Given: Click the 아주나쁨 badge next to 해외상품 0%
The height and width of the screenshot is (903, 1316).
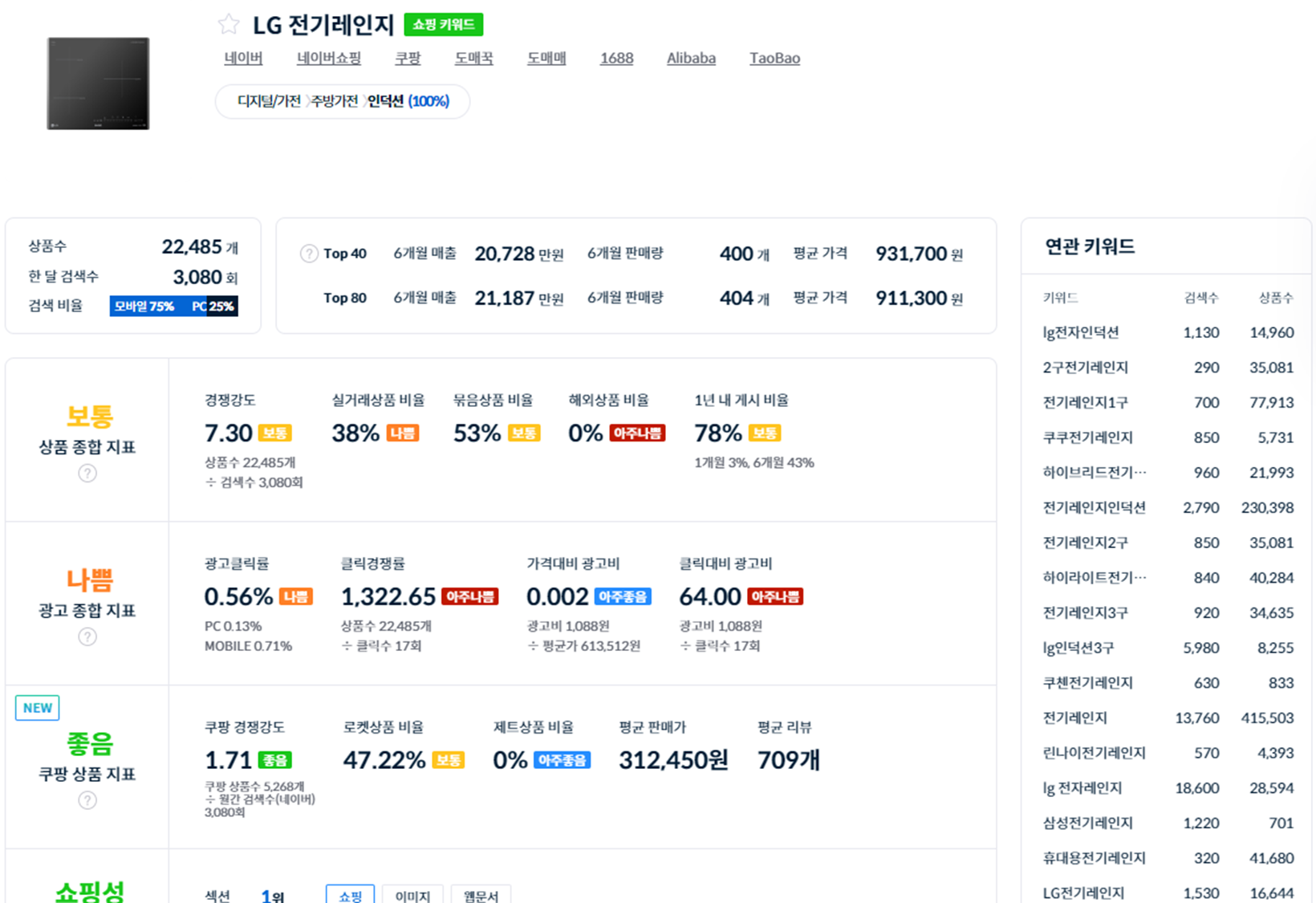Looking at the screenshot, I should tap(637, 433).
